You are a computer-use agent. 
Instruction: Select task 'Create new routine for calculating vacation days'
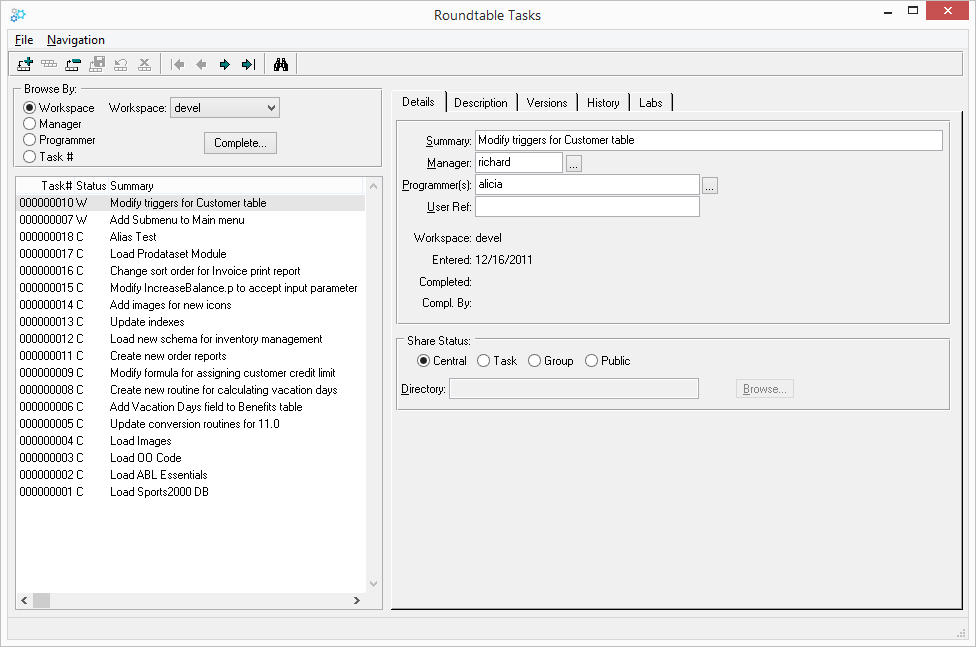tap(190, 390)
